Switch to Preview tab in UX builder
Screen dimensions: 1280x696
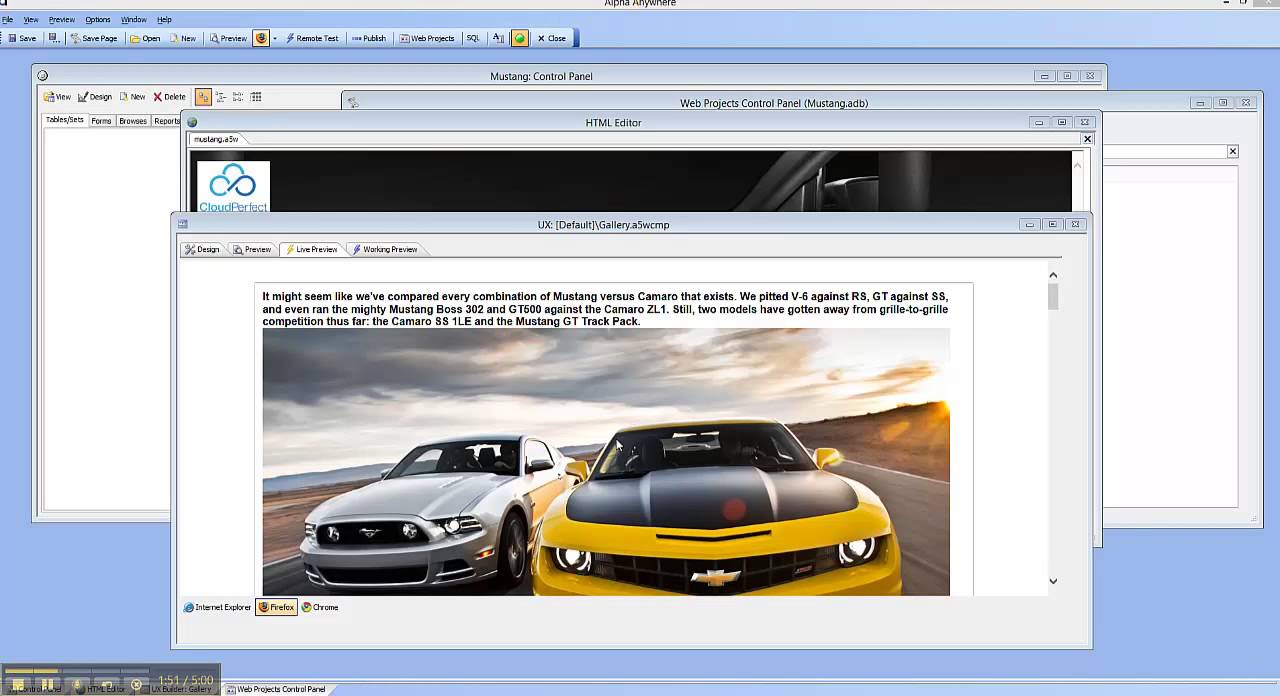click(252, 249)
